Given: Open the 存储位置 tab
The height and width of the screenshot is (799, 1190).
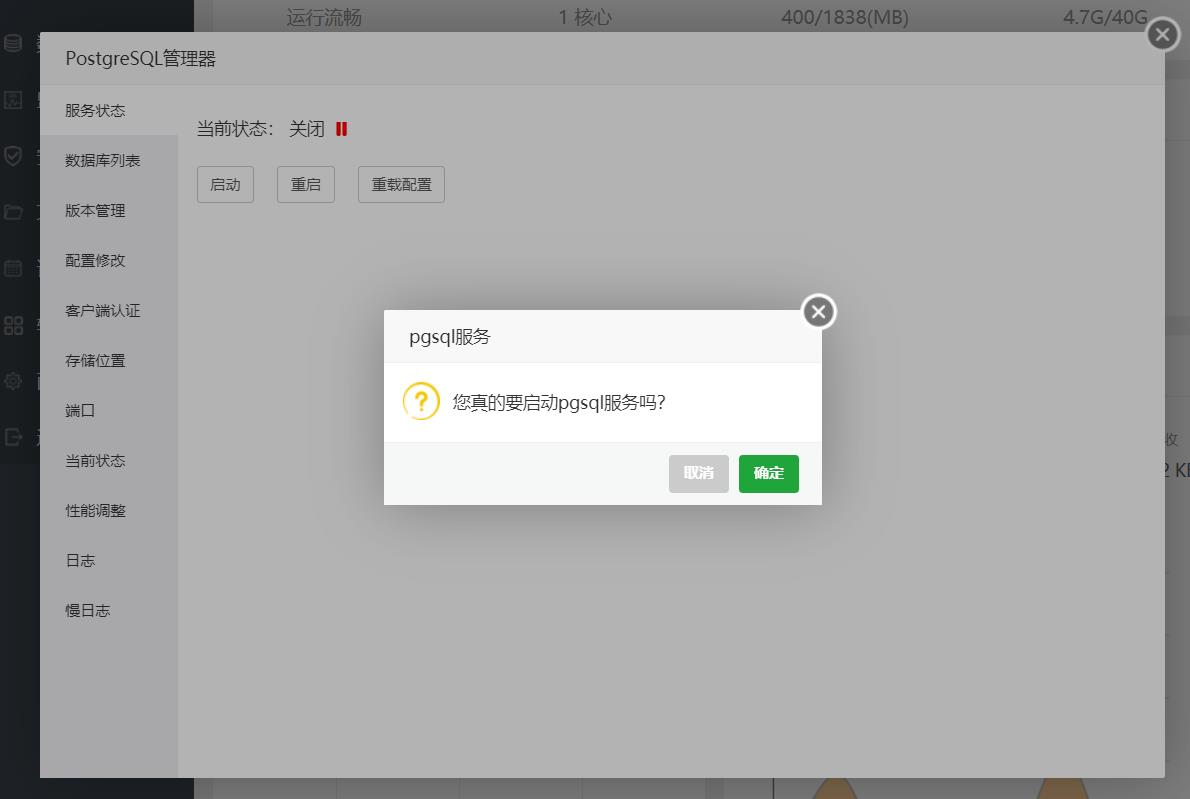Looking at the screenshot, I should pyautogui.click(x=109, y=360).
